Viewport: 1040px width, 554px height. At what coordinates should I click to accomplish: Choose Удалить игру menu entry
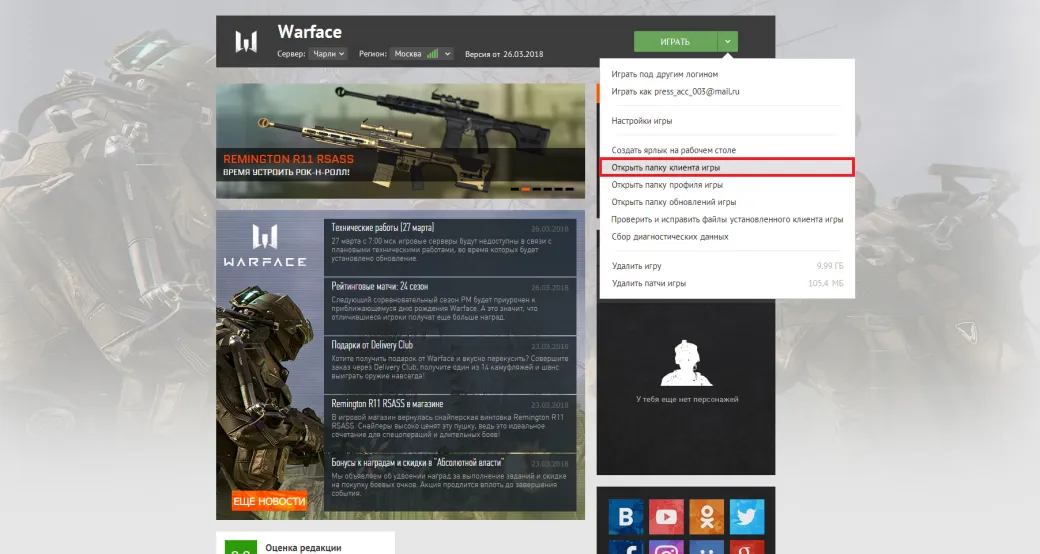pos(636,265)
